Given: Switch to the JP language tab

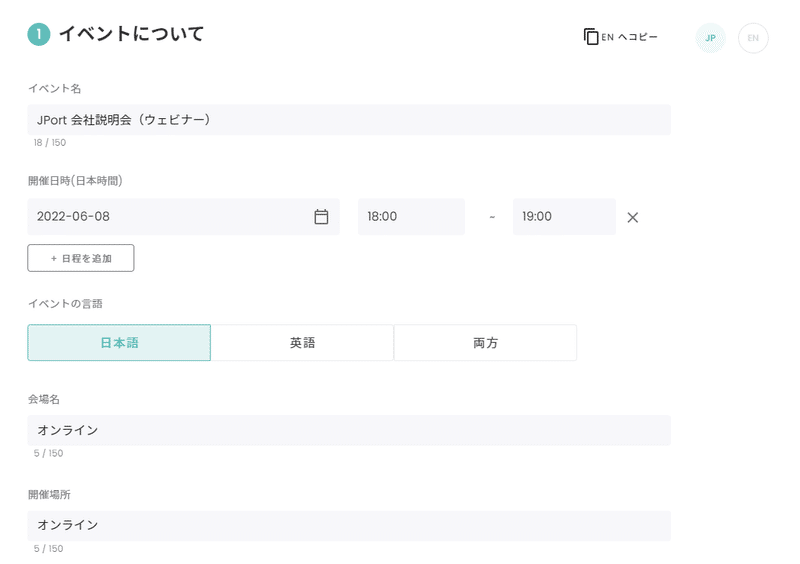Looking at the screenshot, I should click(x=710, y=38).
